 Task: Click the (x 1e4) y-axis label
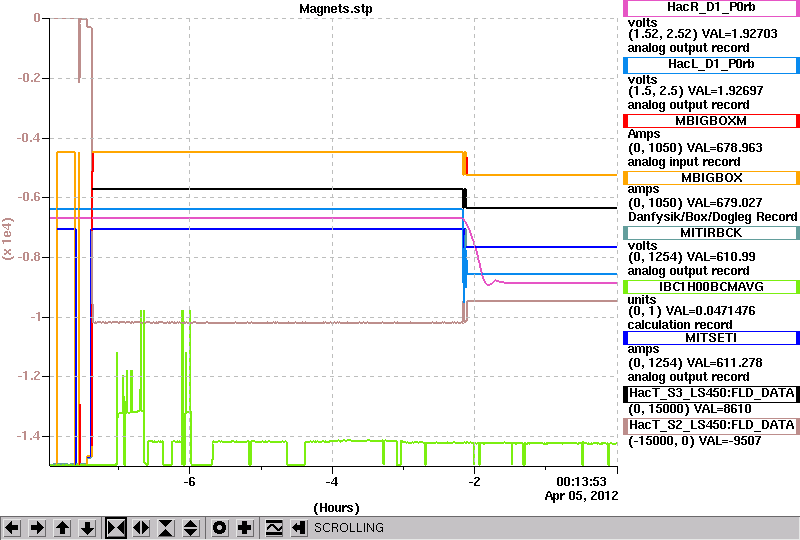[8, 239]
